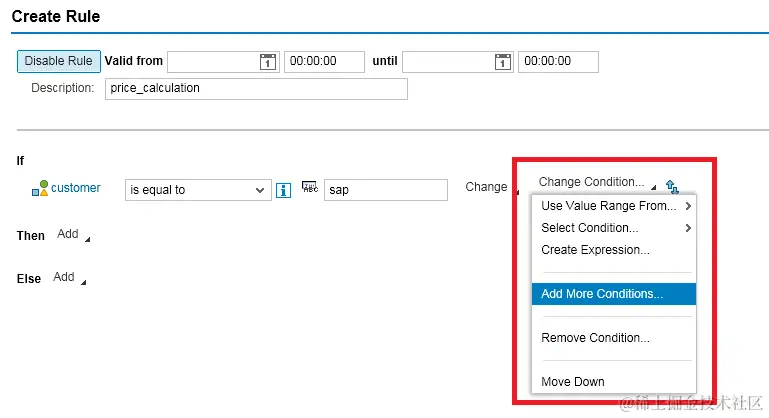Focus the Valid from time field
The width and height of the screenshot is (769, 418).
pos(324,62)
